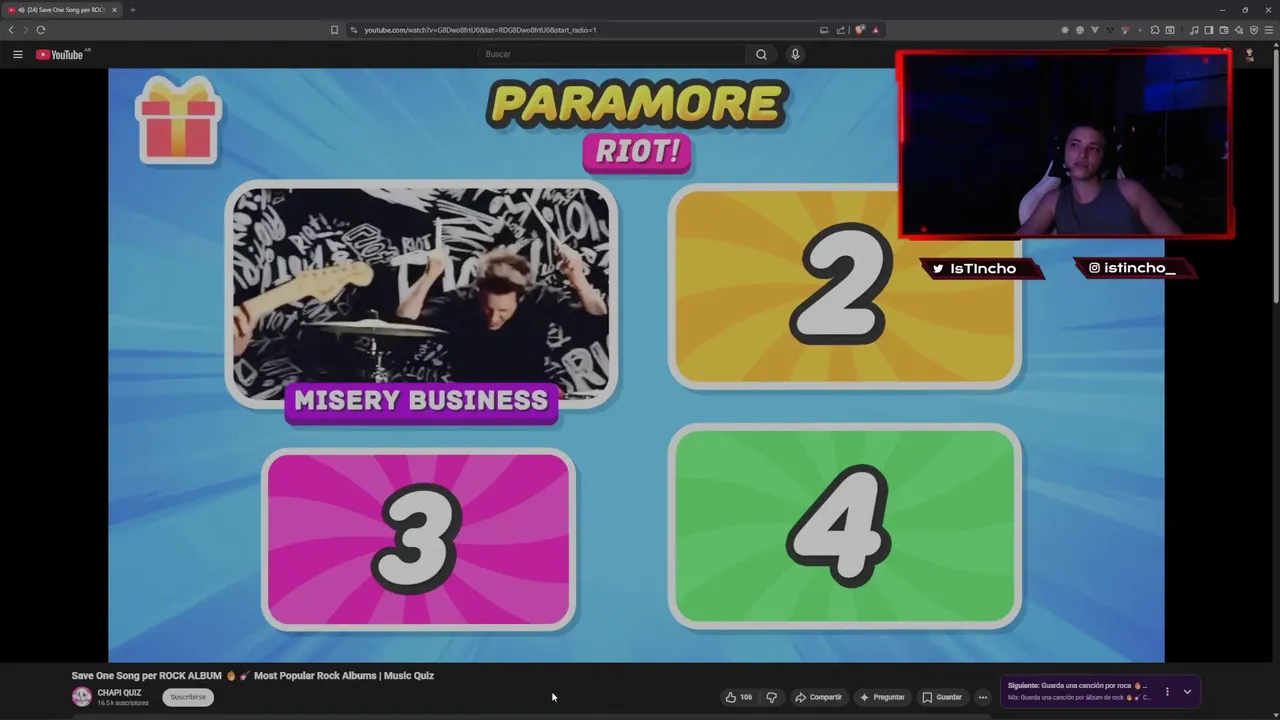Open the Brave Rewards triangle icon
This screenshot has height=720, width=1280.
click(x=875, y=30)
